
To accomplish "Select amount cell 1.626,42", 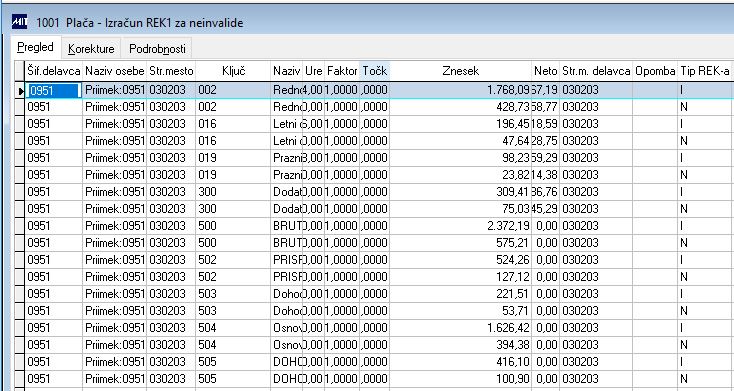I will pos(461,328).
